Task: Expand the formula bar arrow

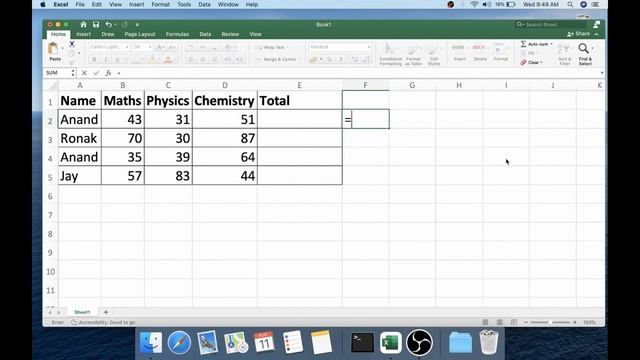Action: click(x=602, y=73)
